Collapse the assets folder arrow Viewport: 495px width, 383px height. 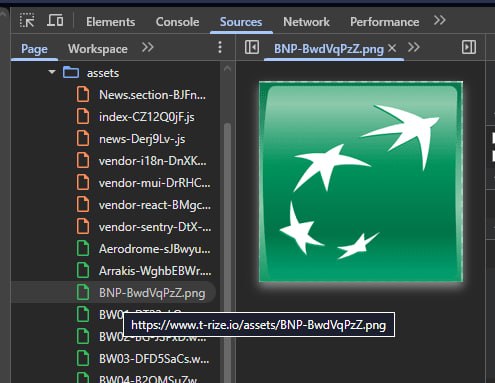[52, 72]
